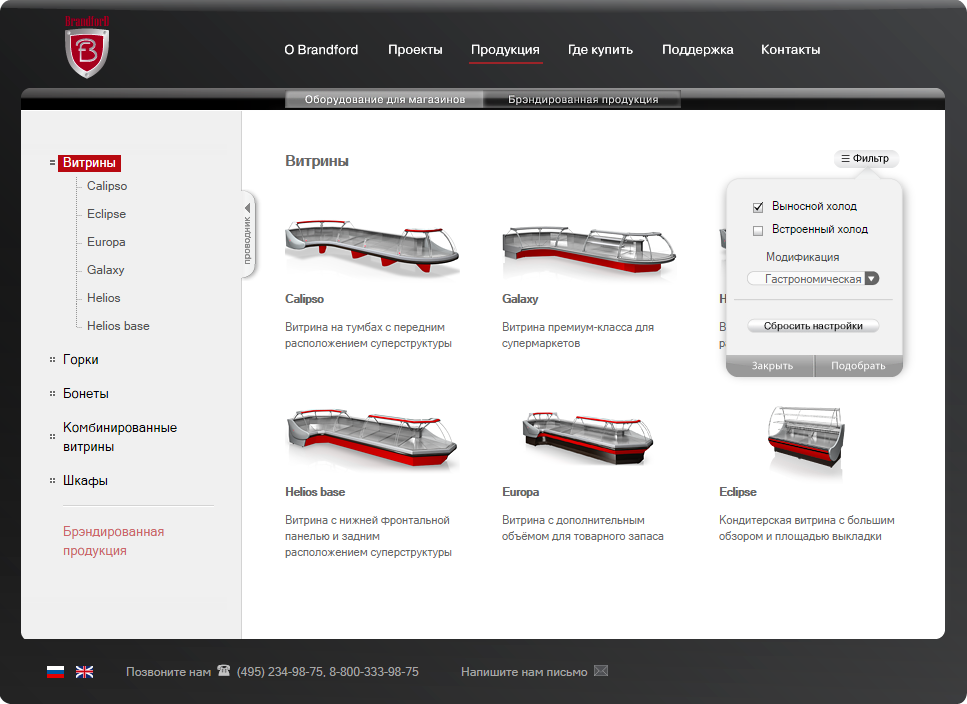Click the Eclipse description Кондитерская витрина
This screenshot has height=704, width=967.
[806, 528]
